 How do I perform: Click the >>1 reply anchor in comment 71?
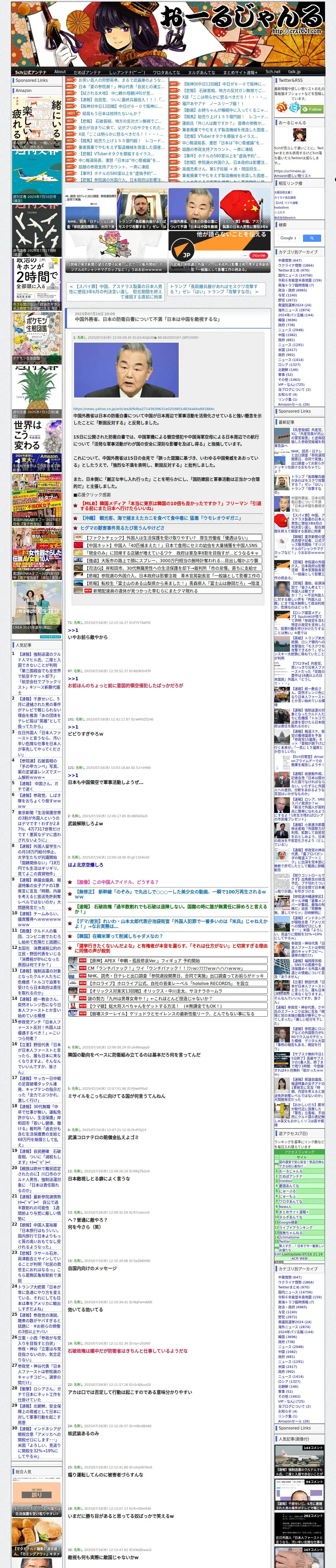[73, 630]
